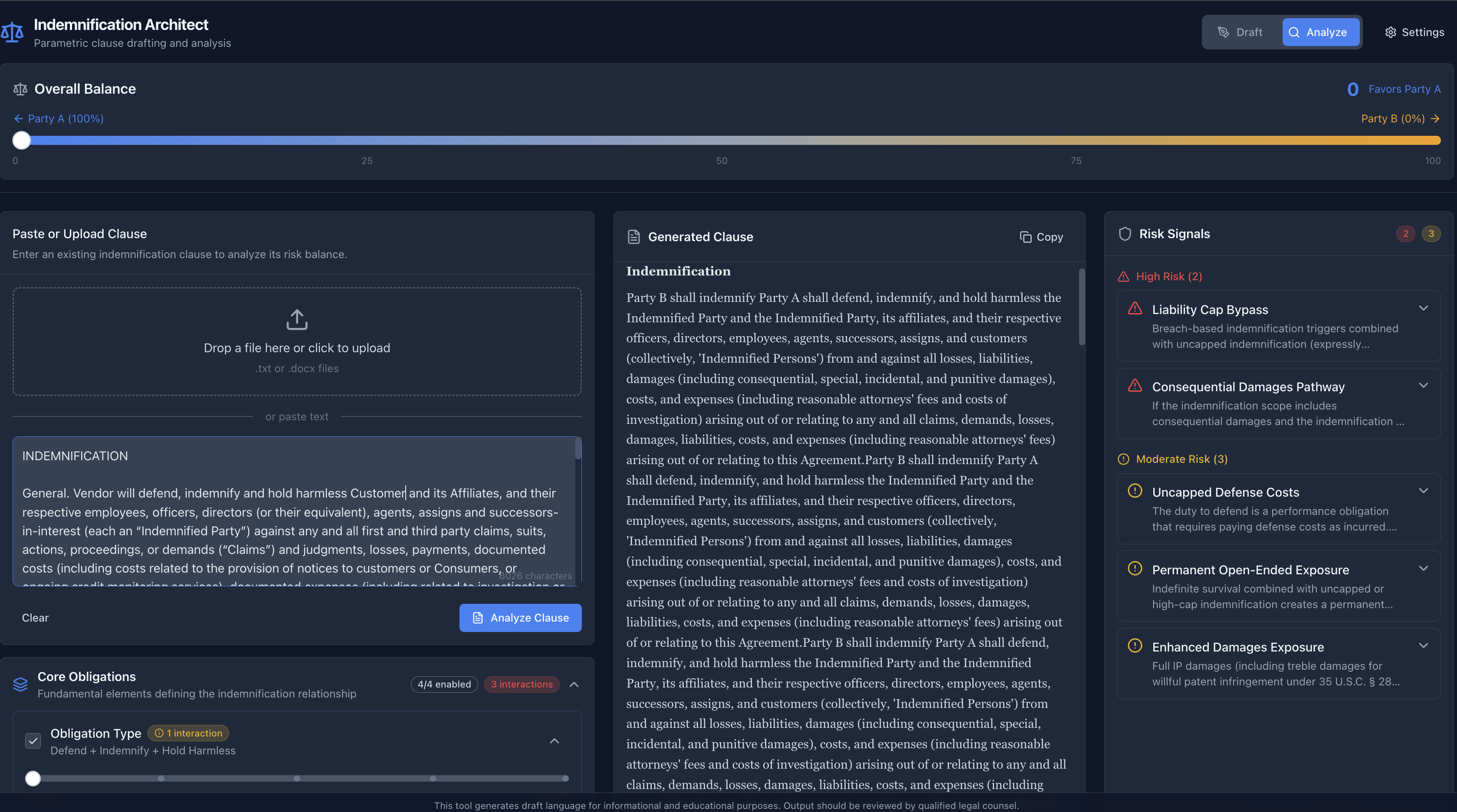Switch to the Draft tab
The height and width of the screenshot is (812, 1457).
pos(1240,32)
